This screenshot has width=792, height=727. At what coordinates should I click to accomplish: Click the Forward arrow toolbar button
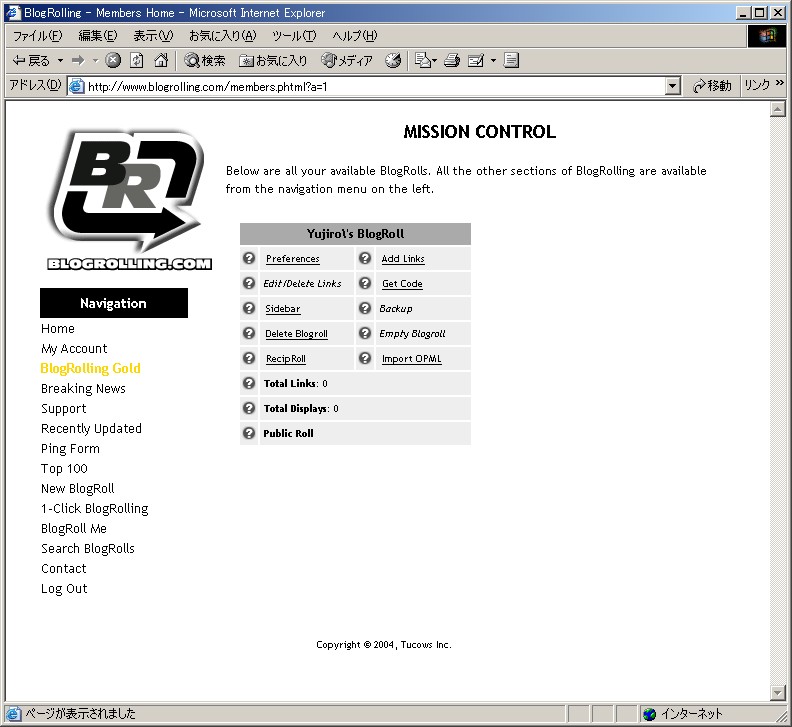point(78,61)
